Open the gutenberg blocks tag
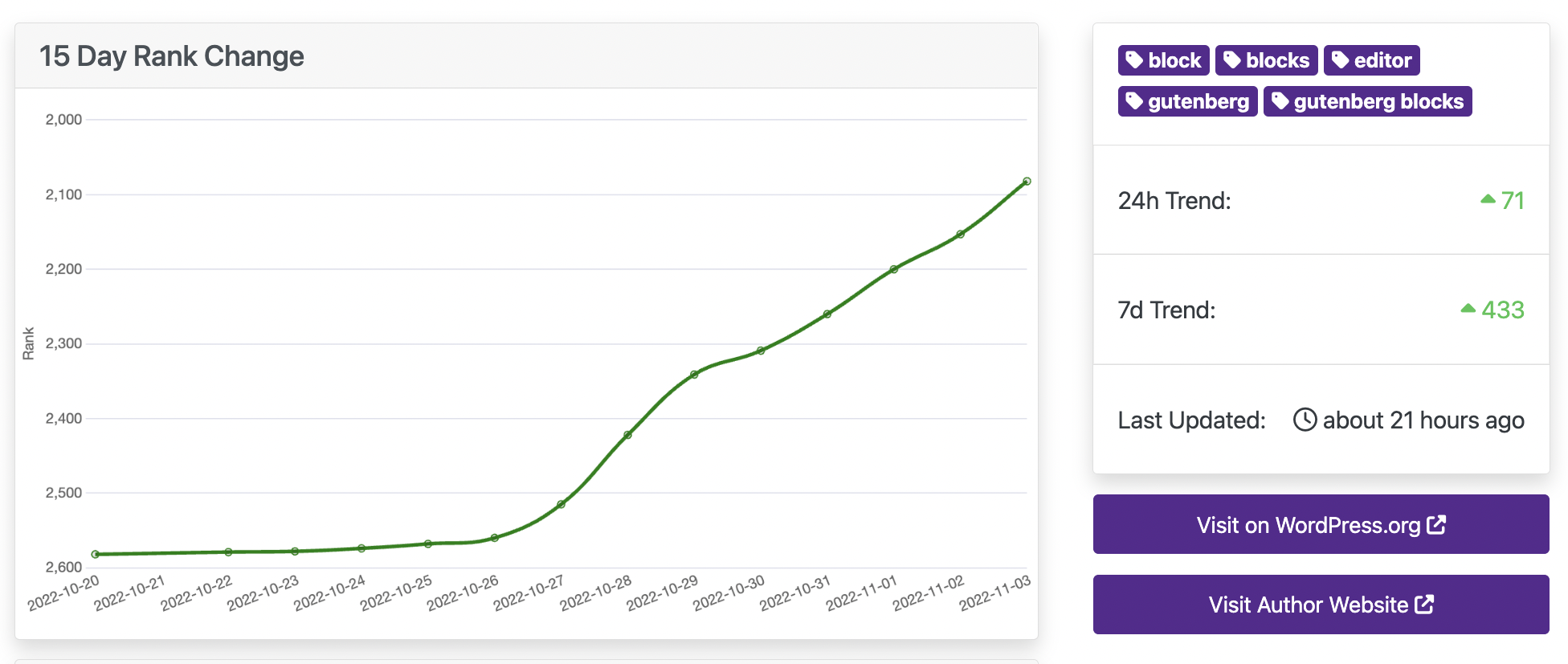 [1367, 101]
